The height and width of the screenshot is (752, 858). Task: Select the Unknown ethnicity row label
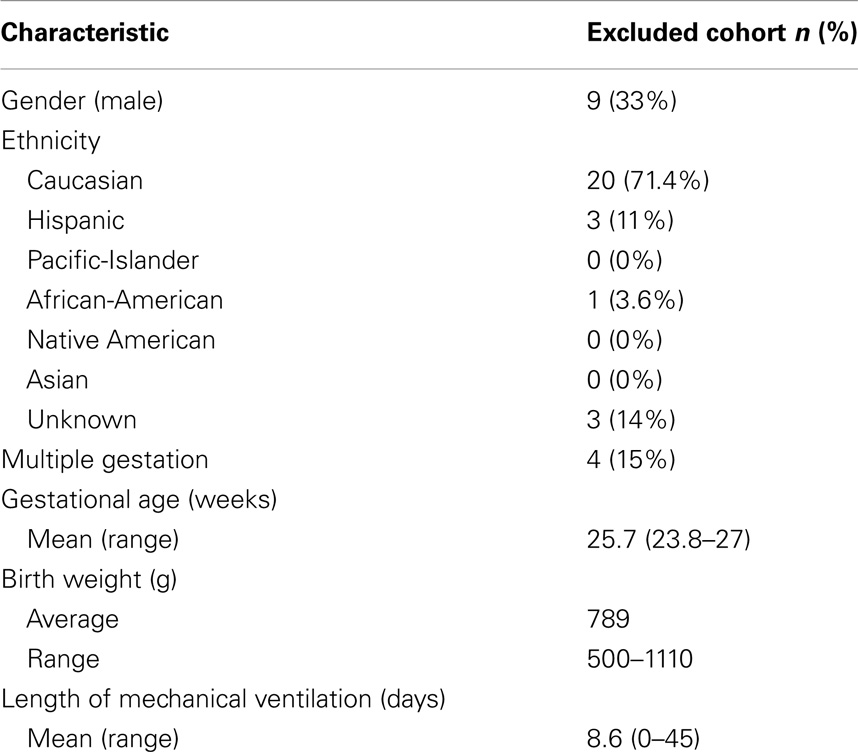click(x=82, y=420)
